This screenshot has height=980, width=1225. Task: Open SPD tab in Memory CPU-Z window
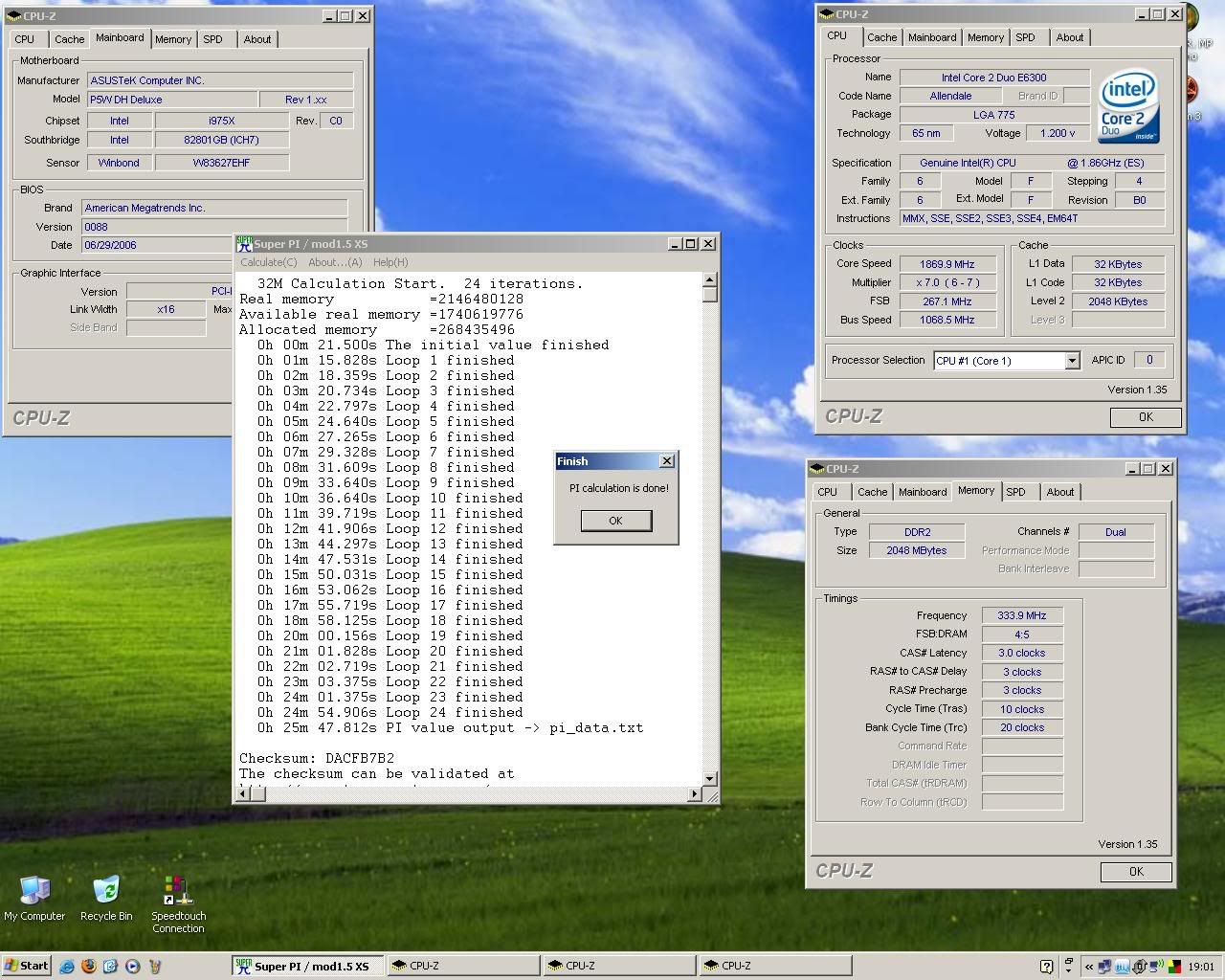click(1015, 492)
